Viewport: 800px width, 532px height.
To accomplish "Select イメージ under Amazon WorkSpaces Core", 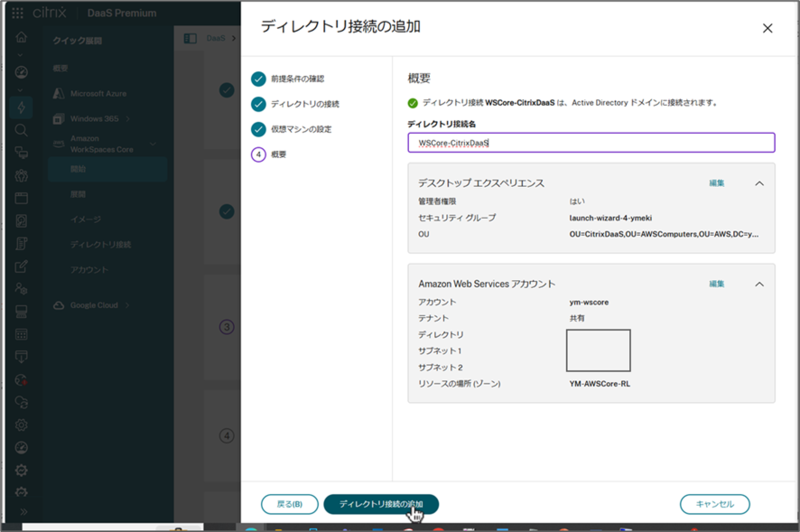I will point(86,219).
